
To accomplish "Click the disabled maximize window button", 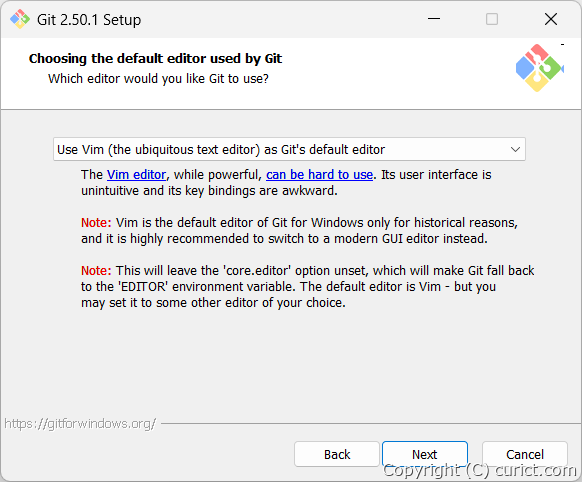I will coord(492,19).
